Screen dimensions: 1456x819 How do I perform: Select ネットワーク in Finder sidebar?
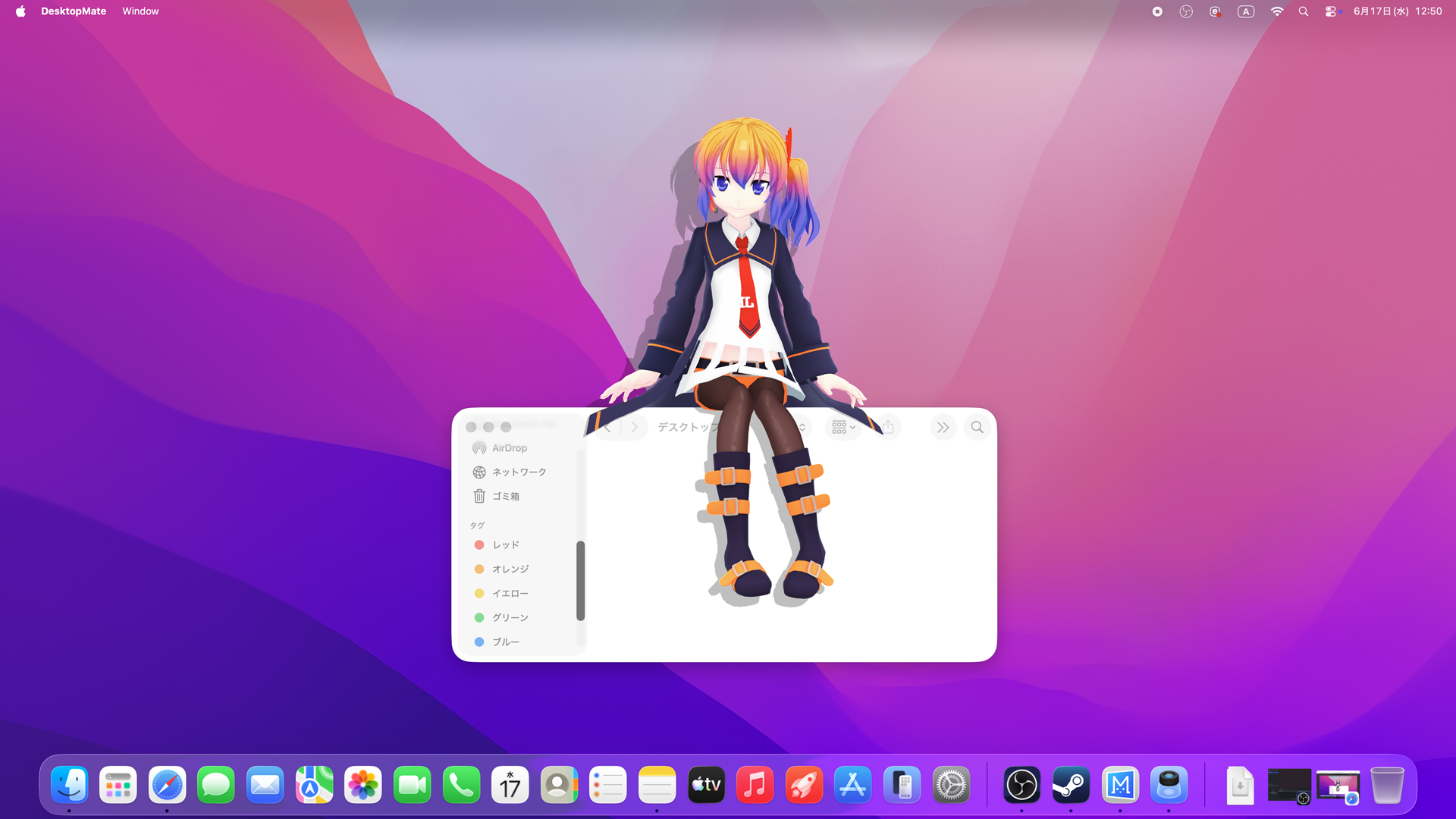(x=522, y=472)
